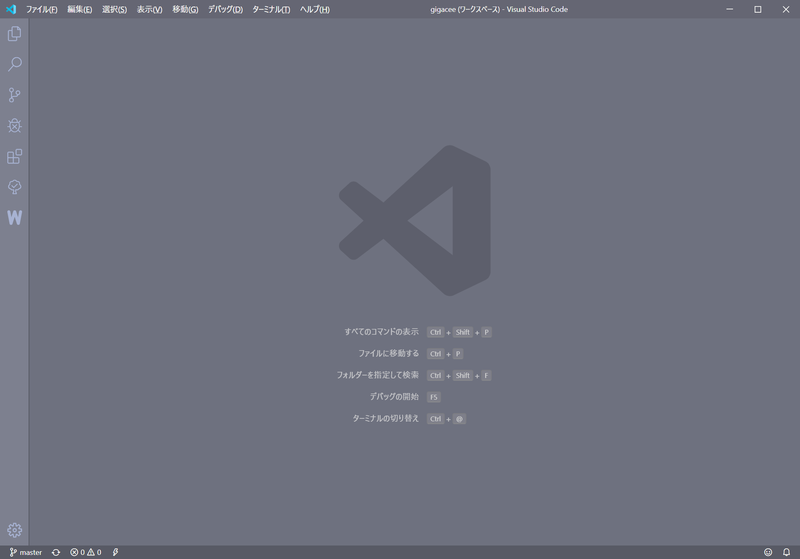Open the 編集(E) menu
Viewport: 800px width, 559px height.
80,9
